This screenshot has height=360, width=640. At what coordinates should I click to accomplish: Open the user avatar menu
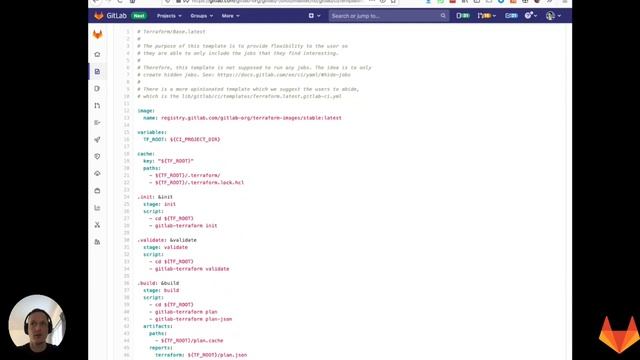[553, 16]
